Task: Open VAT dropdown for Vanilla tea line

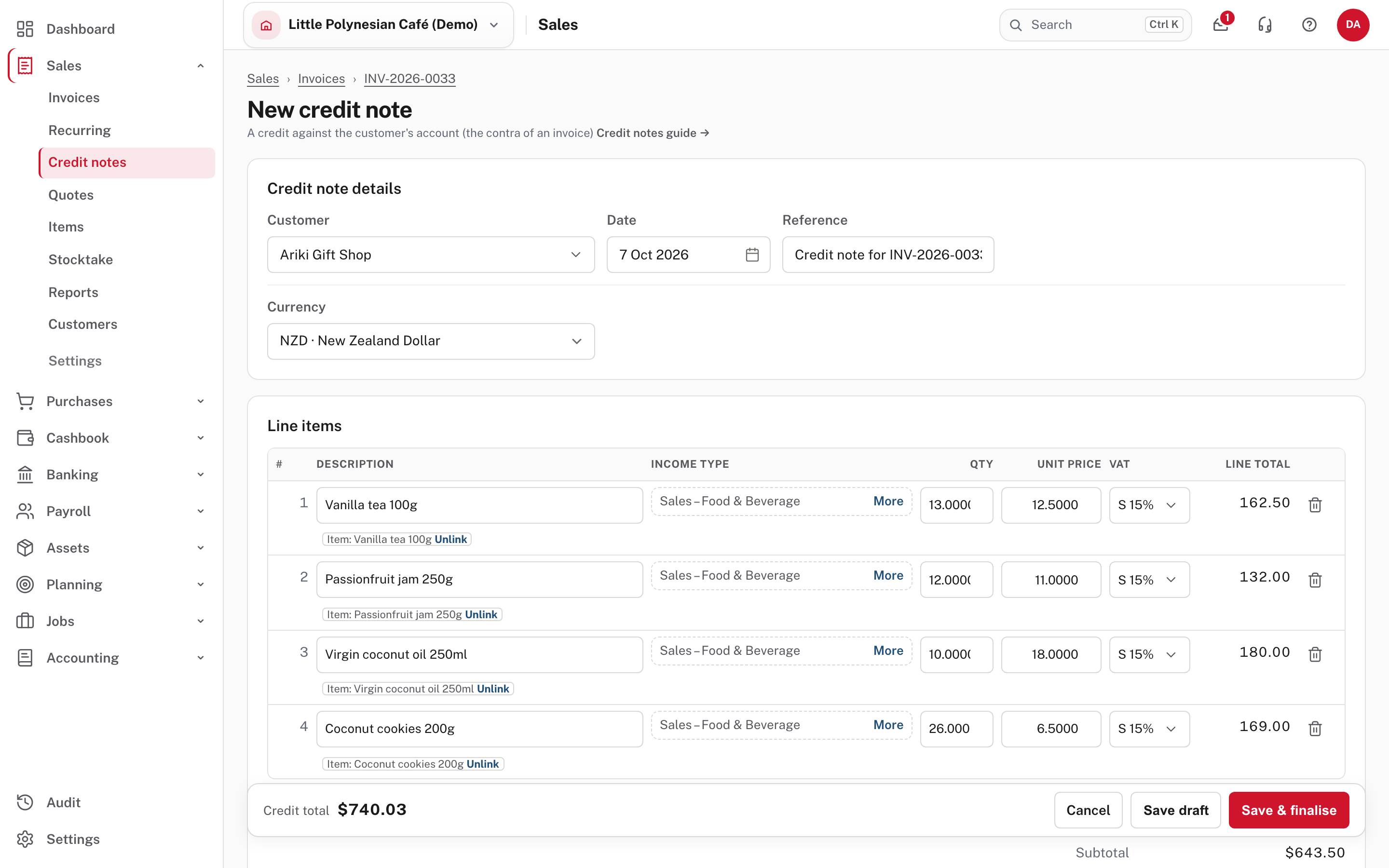Action: coord(1149,505)
